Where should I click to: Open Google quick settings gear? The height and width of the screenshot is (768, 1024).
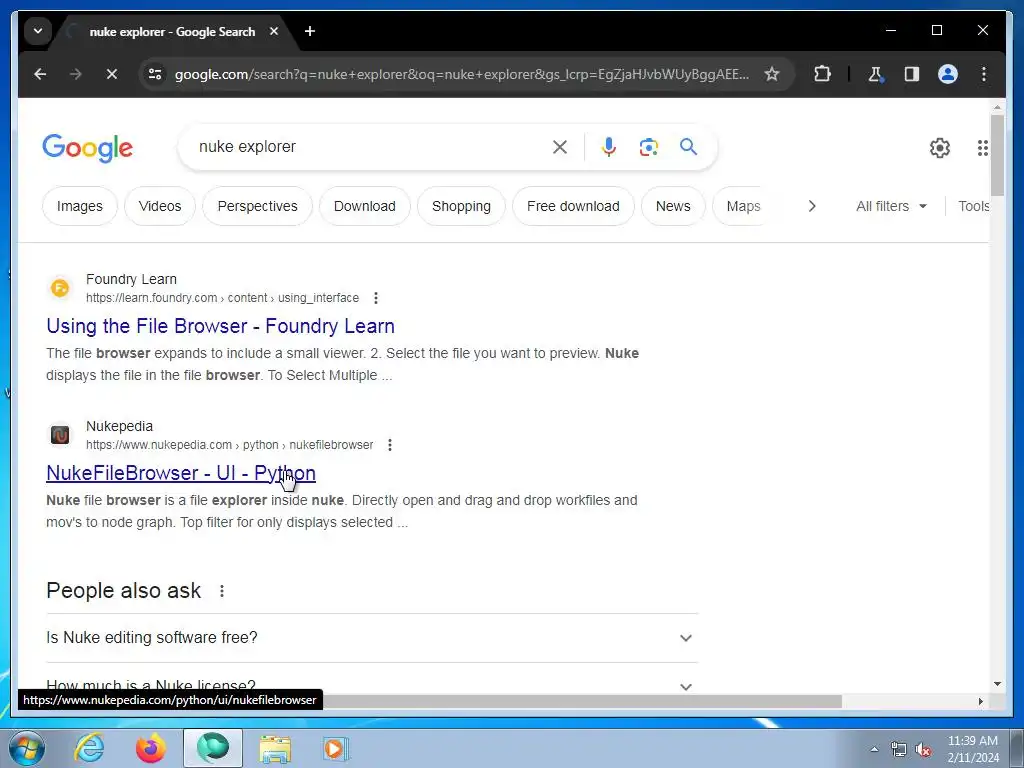(940, 148)
